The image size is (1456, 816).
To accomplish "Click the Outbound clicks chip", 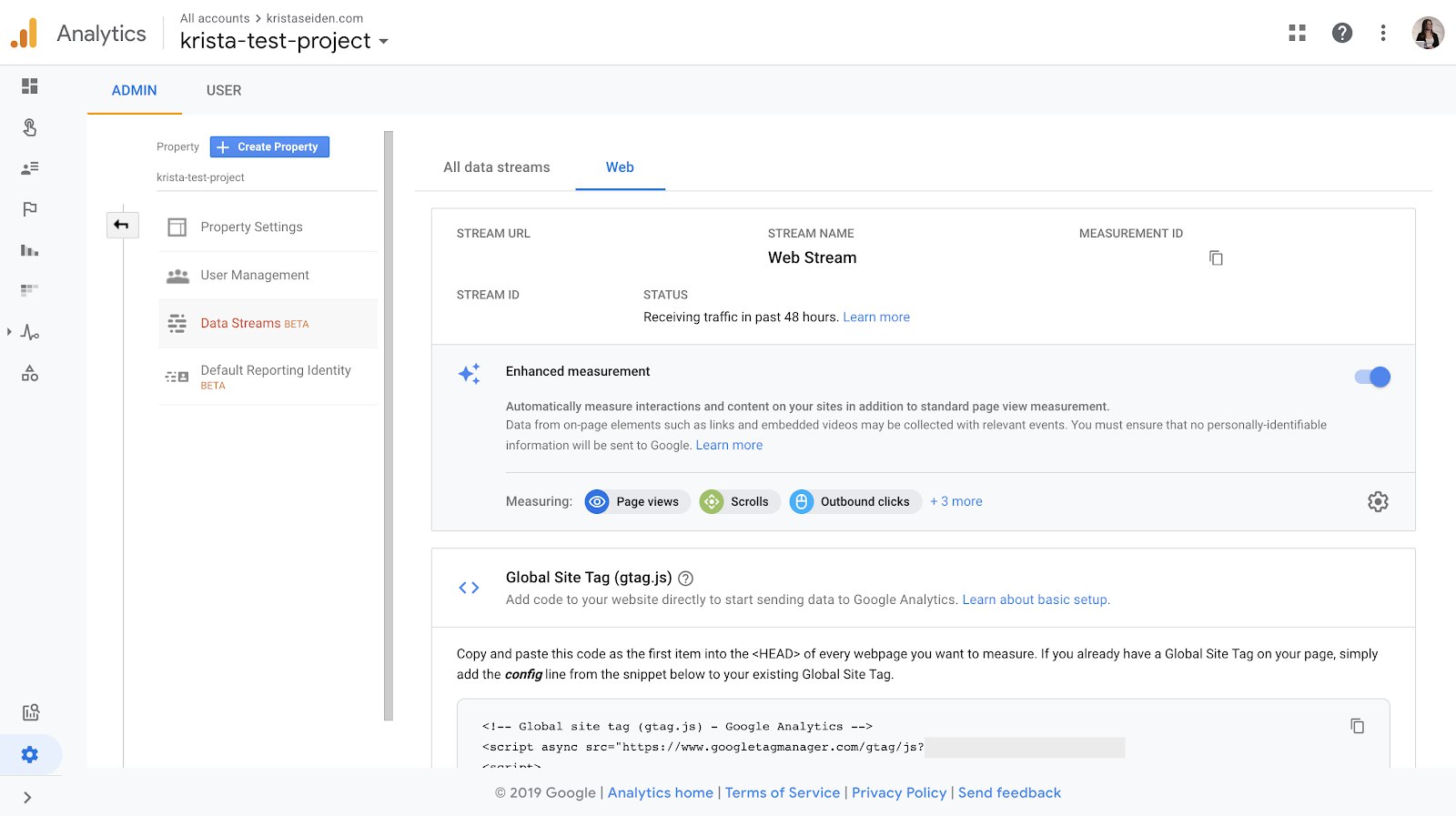I will click(855, 502).
